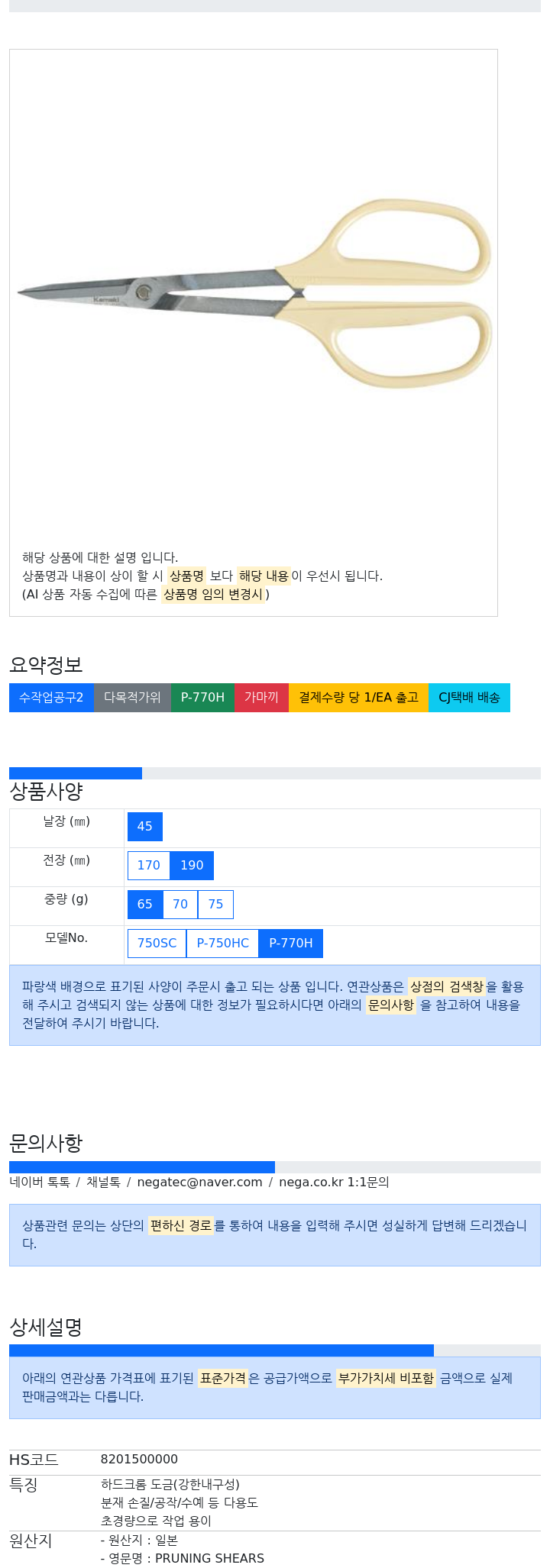This screenshot has height=1568, width=550.
Task: Open the 다목적가위 tag
Action: point(132,698)
